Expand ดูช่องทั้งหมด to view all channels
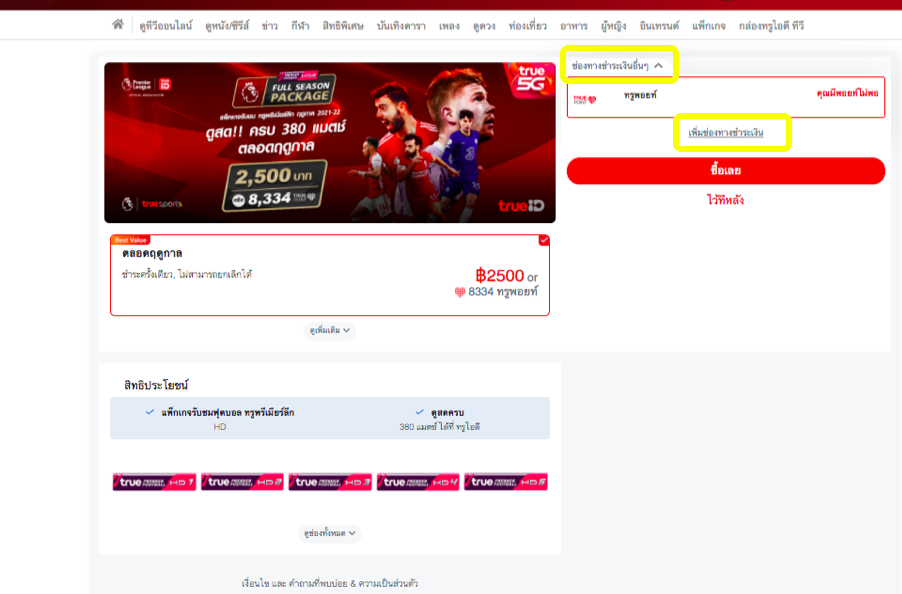Screen dimensions: 902x594 pyautogui.click(x=330, y=534)
